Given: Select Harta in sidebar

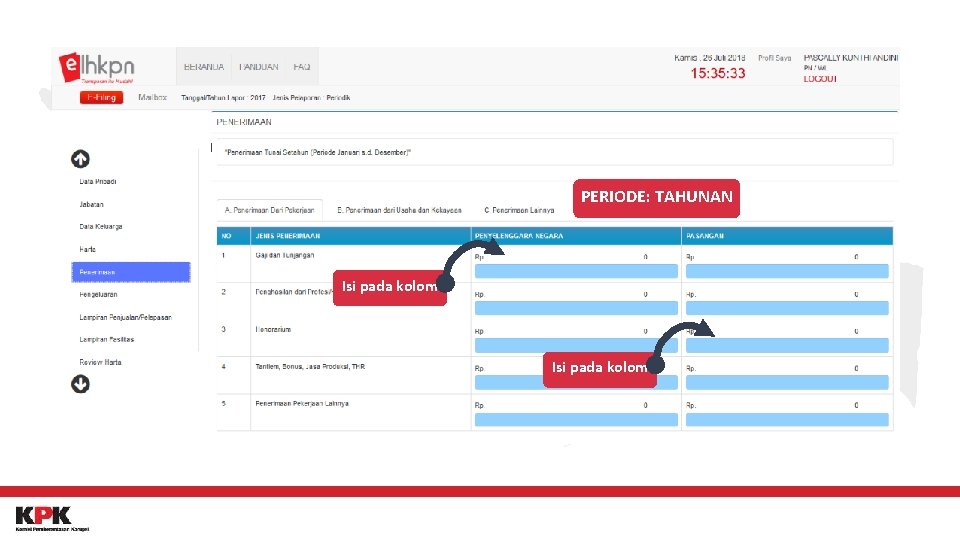Looking at the screenshot, I should 88,249.
